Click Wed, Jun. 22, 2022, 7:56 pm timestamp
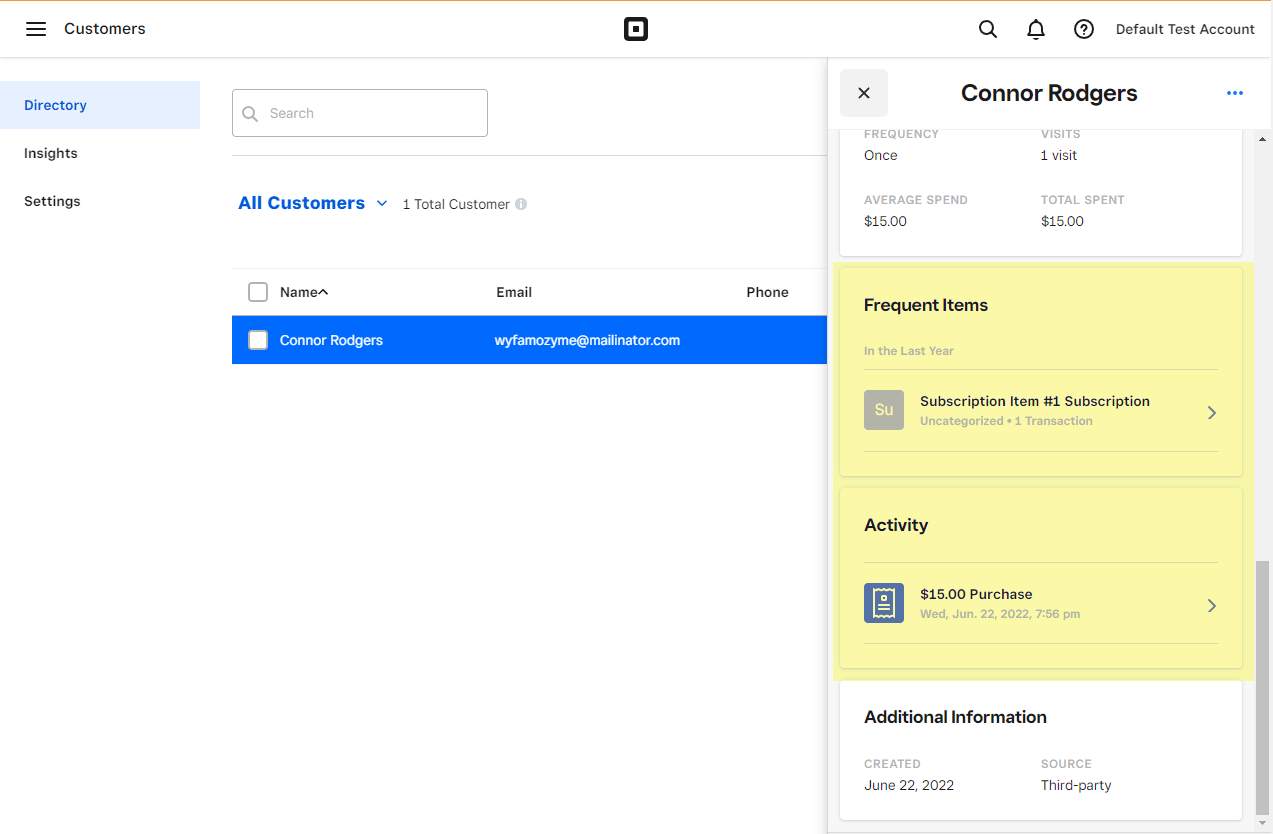This screenshot has width=1273, height=834. click(1000, 614)
